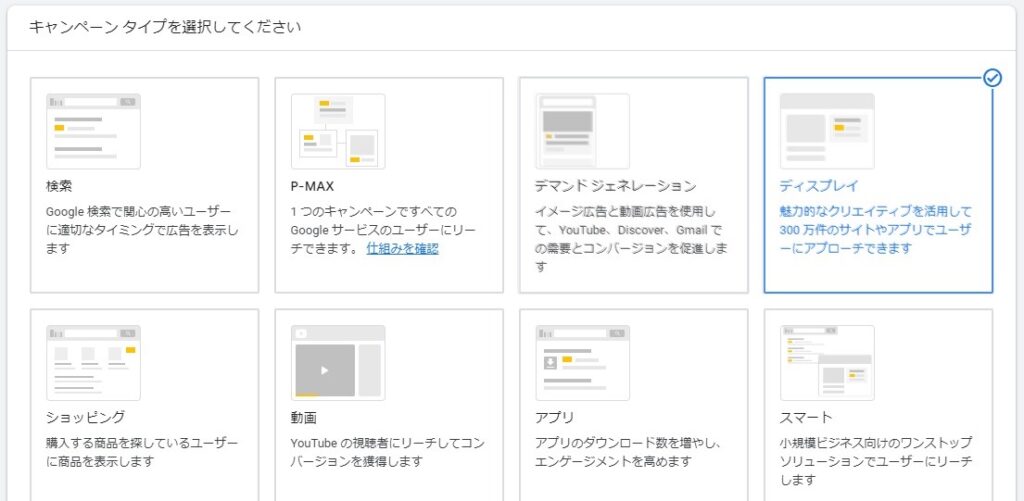Viewport: 1024px width, 501px height.
Task: Click the text 'イメージ広告と動画広告を使用し'
Action: (x=626, y=212)
